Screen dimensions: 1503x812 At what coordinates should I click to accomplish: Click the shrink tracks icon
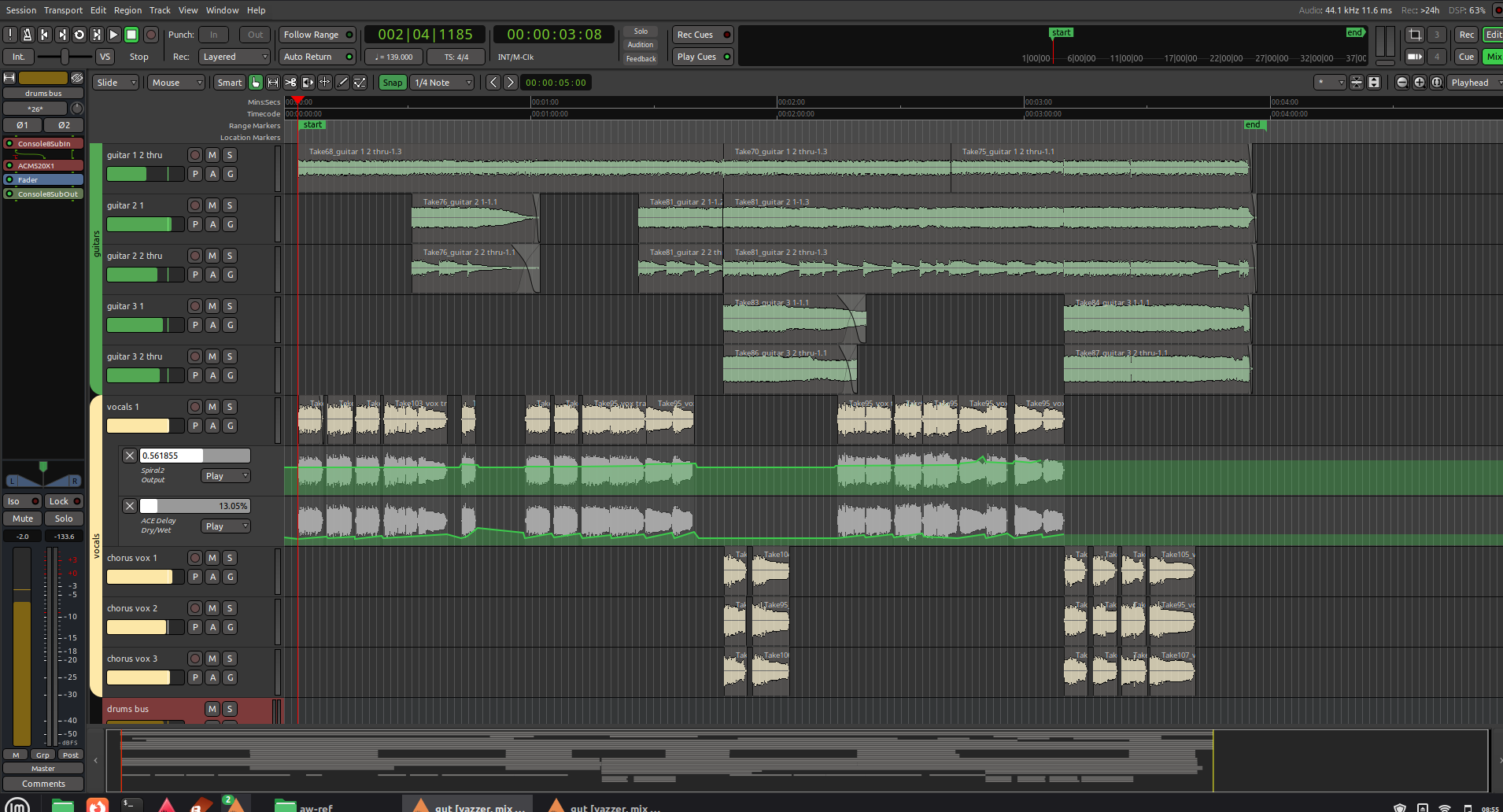1357,83
